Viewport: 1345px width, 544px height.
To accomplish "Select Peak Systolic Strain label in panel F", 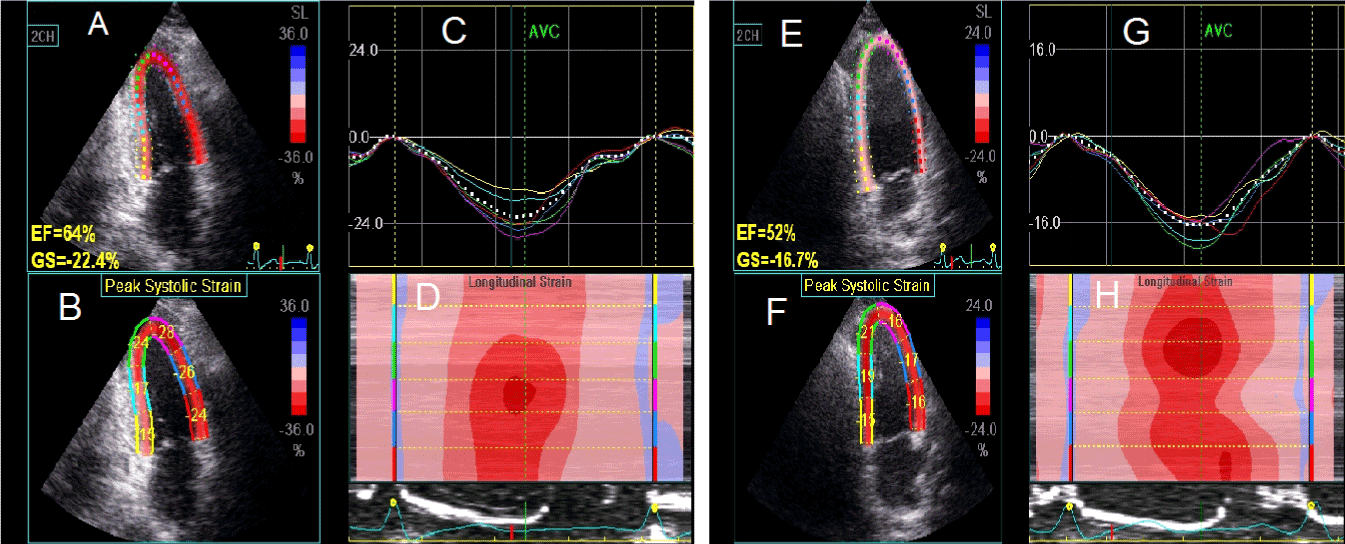I will coord(867,286).
